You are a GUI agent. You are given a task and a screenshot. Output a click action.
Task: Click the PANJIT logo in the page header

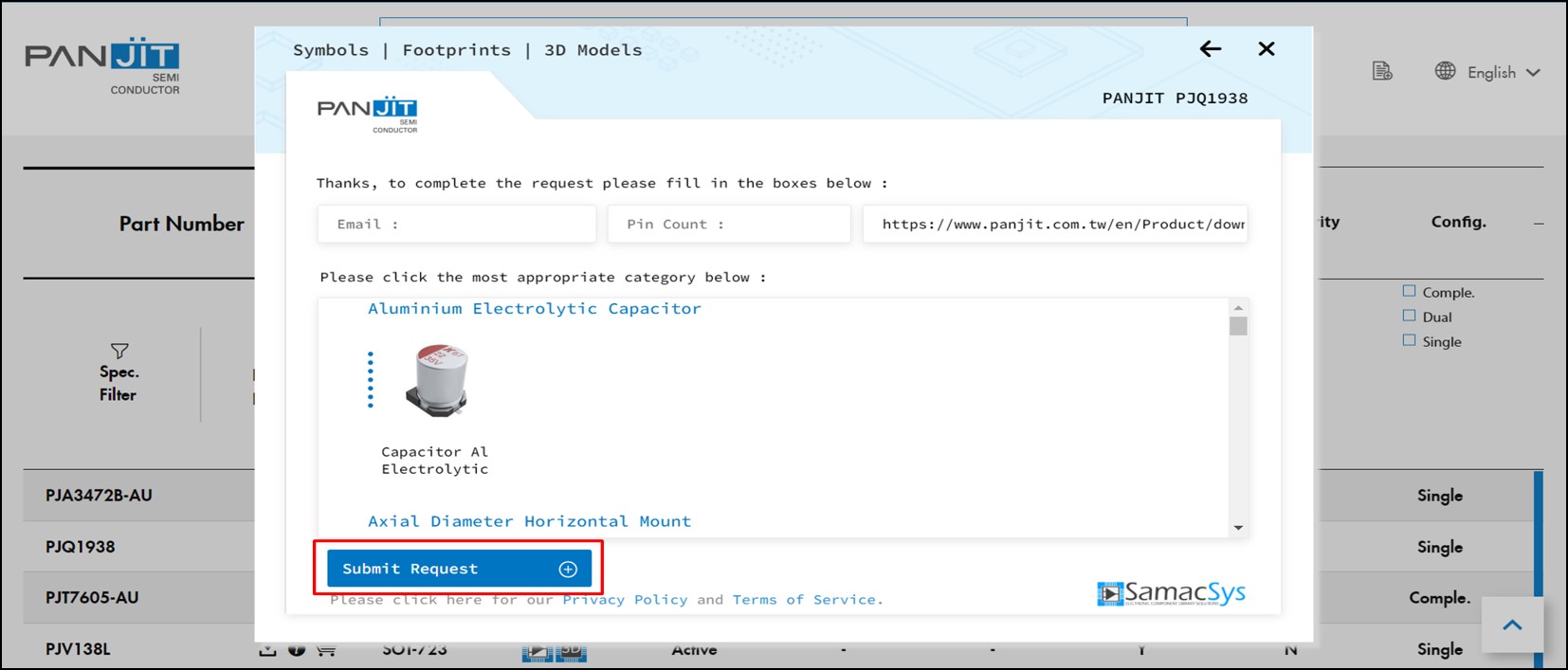[x=102, y=67]
